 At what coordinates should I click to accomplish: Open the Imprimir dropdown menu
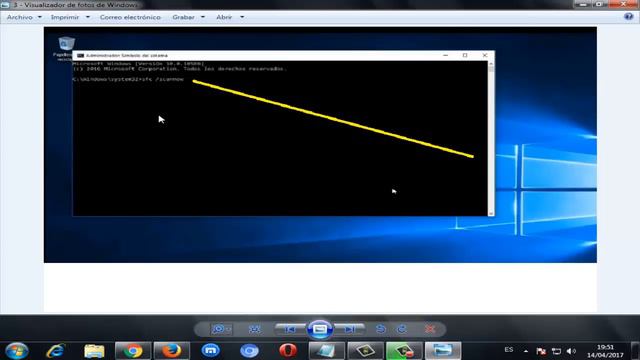tap(70, 17)
